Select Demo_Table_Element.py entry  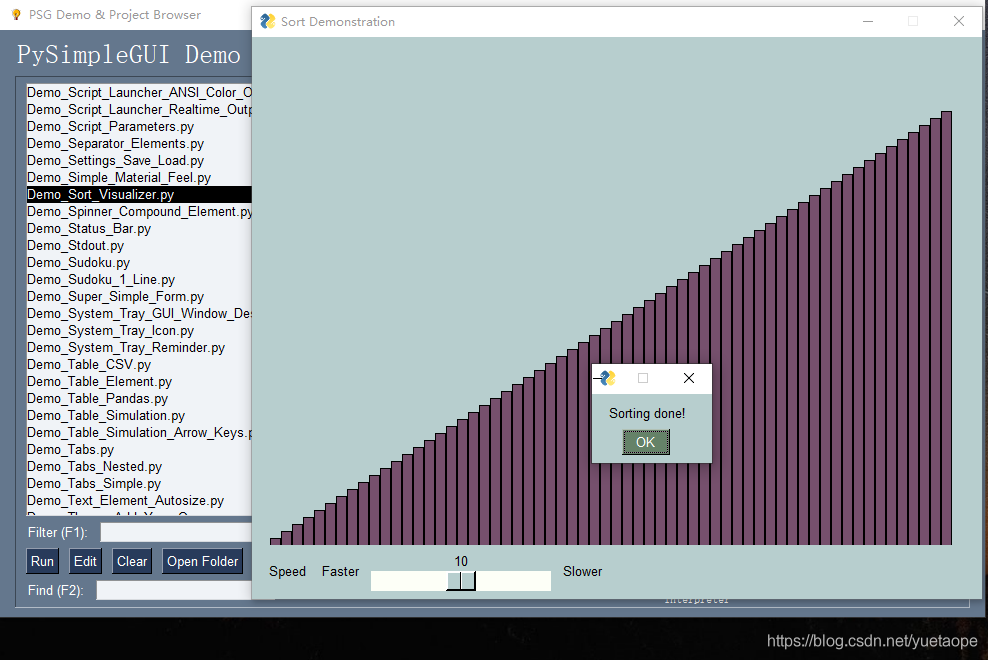point(139,381)
